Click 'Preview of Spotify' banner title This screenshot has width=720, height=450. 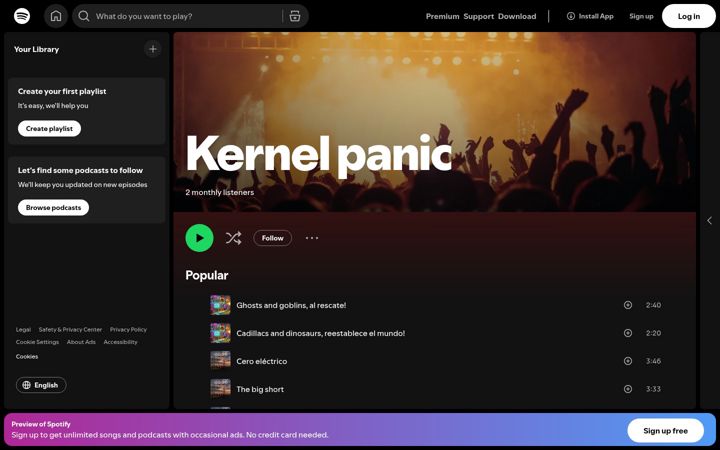pyautogui.click(x=41, y=424)
